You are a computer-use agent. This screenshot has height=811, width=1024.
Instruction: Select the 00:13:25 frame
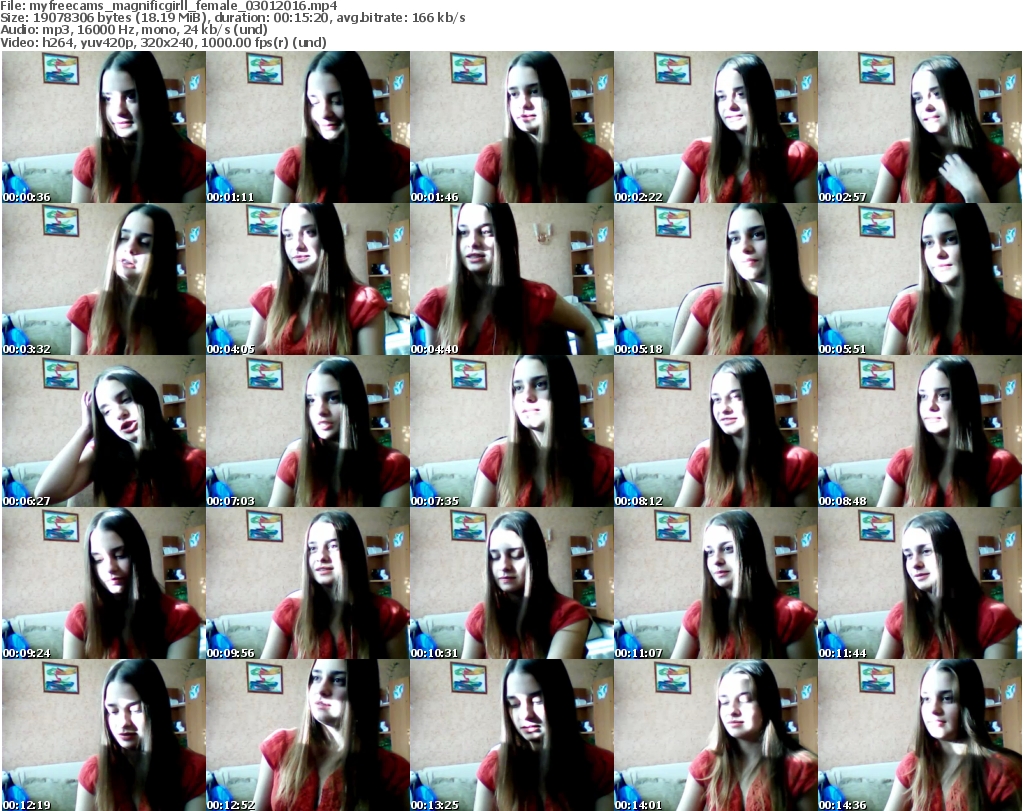pos(511,735)
